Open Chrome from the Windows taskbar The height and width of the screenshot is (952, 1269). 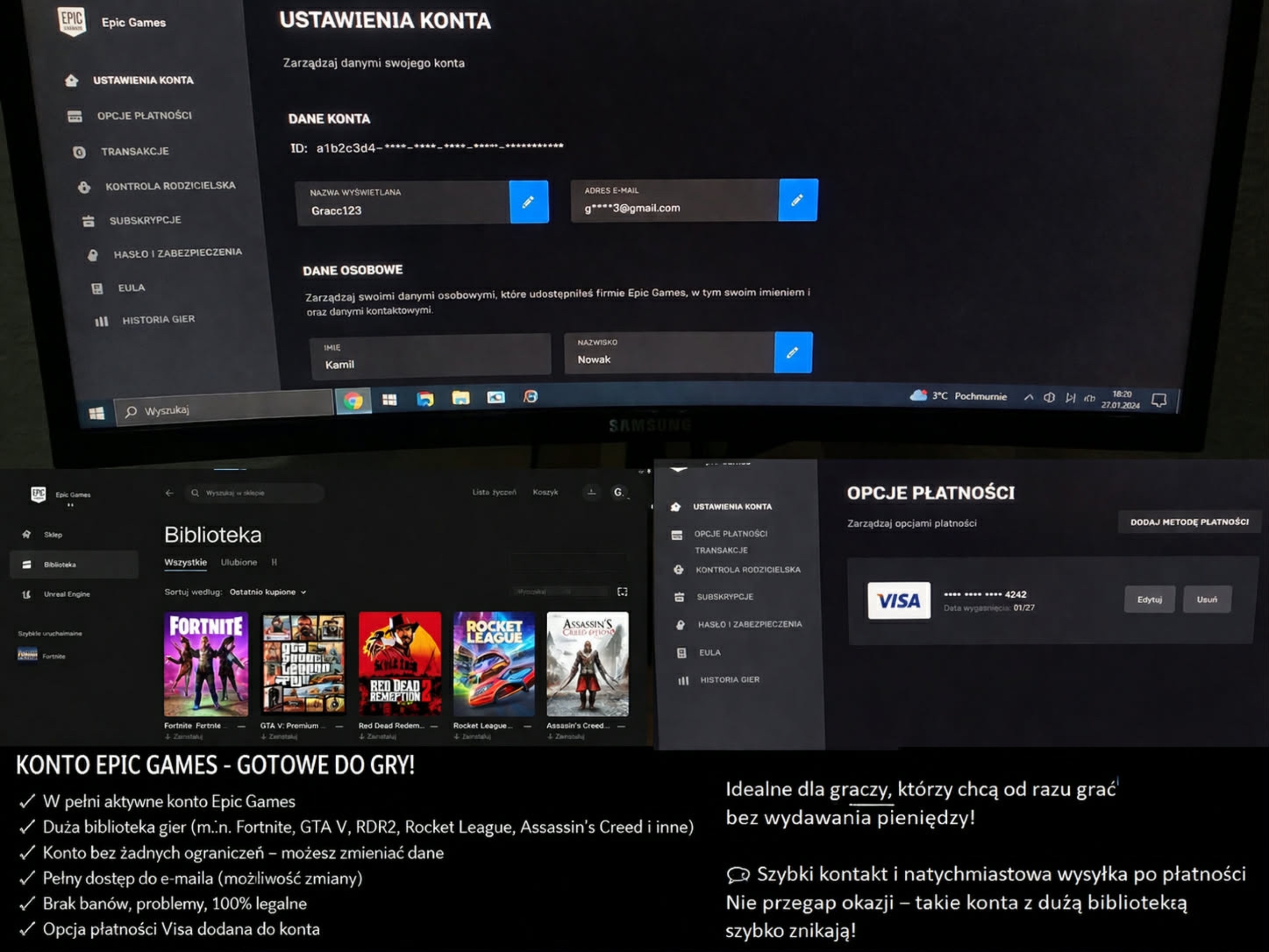(x=353, y=400)
